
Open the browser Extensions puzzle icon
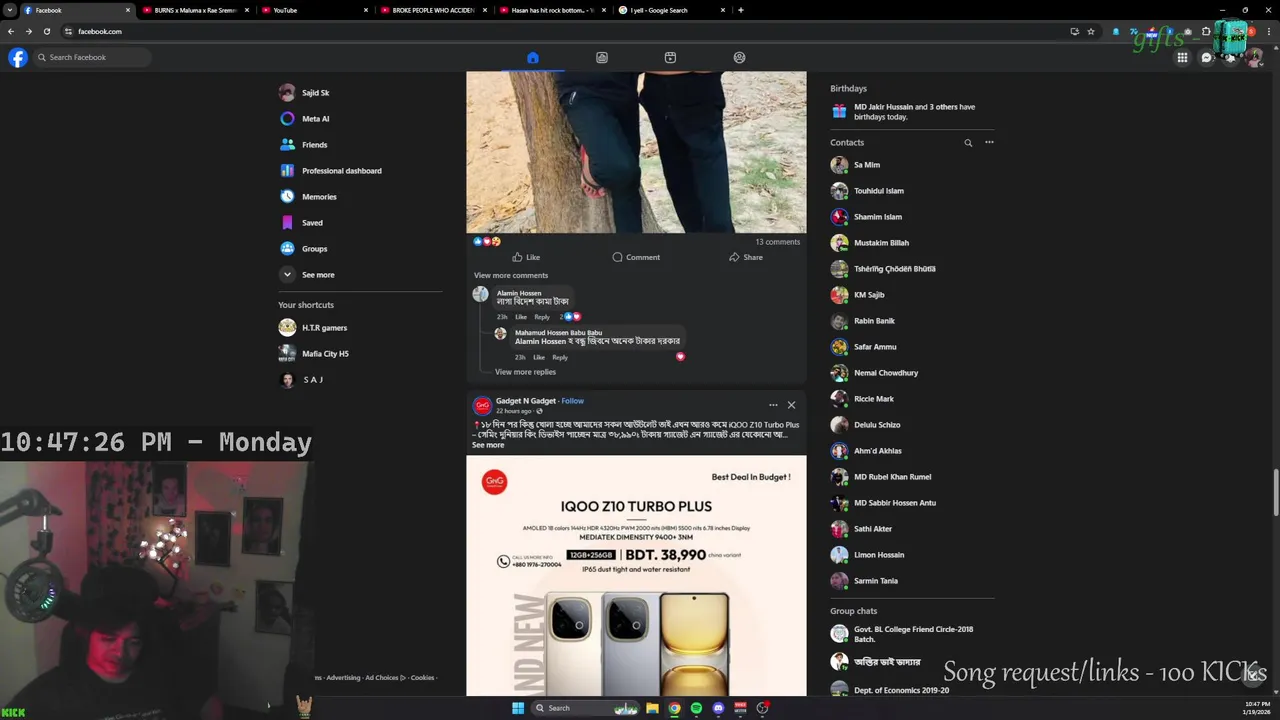coord(1206,31)
